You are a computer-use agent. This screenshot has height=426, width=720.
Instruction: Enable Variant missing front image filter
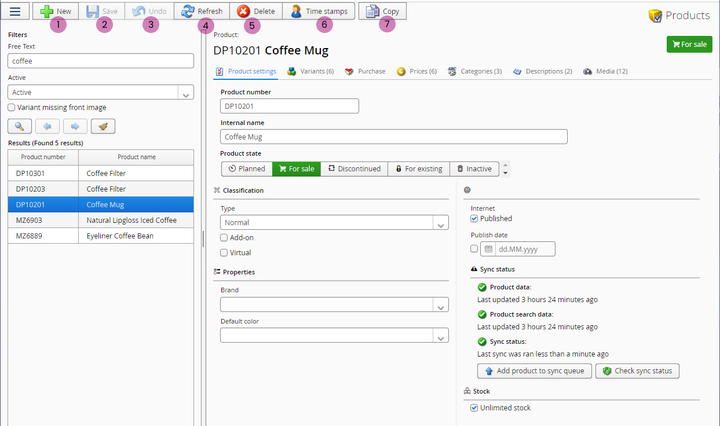coord(11,107)
